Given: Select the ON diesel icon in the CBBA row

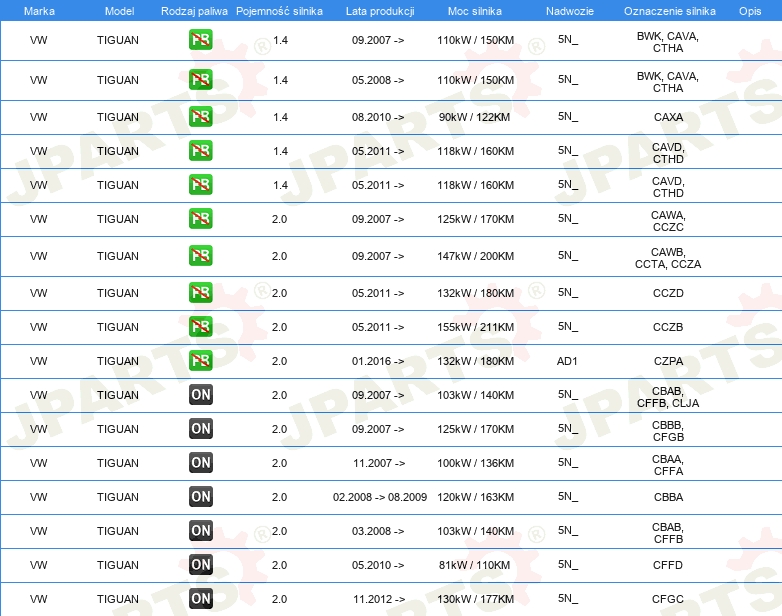Looking at the screenshot, I should (x=200, y=496).
